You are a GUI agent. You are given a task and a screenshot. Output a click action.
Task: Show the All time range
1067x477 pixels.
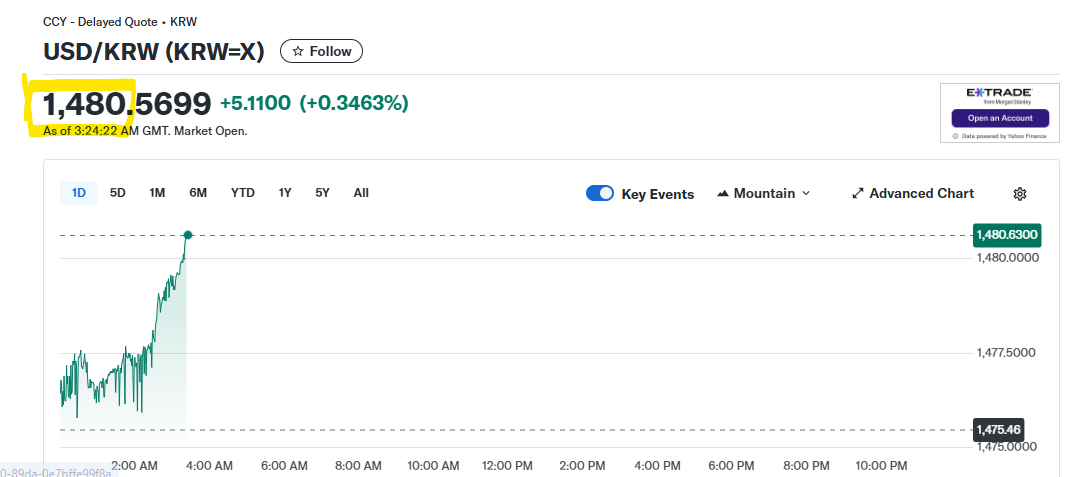click(x=361, y=193)
